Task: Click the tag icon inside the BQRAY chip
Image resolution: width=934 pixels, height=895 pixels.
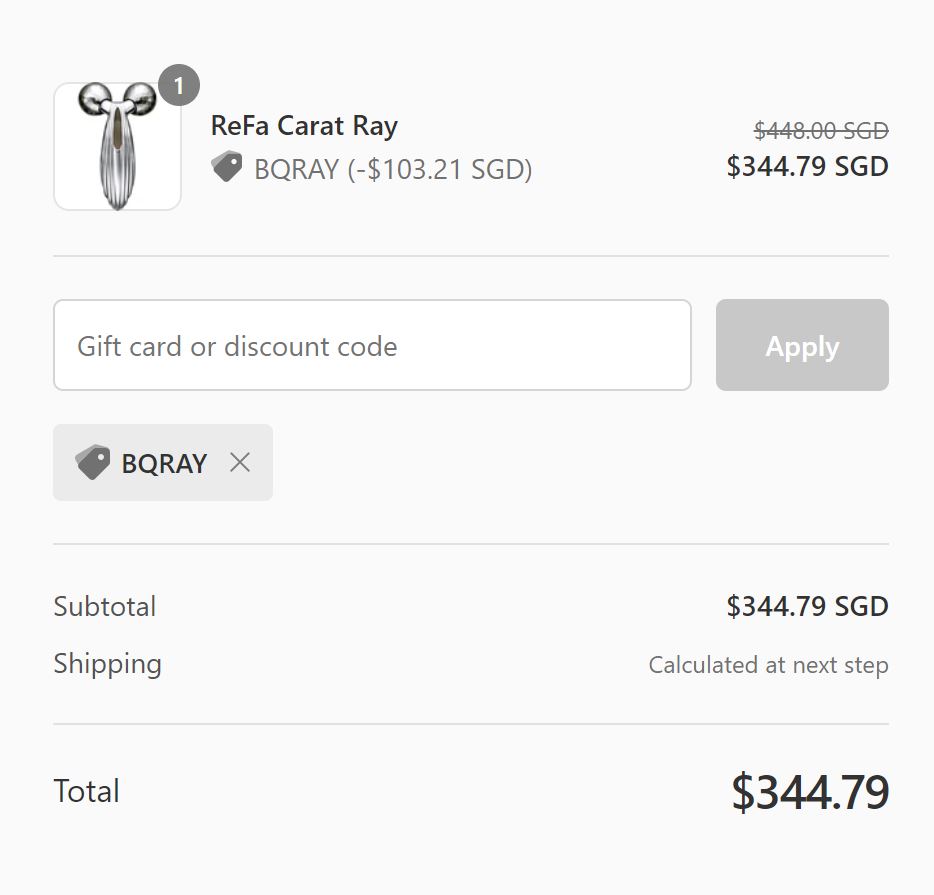Action: click(x=92, y=462)
